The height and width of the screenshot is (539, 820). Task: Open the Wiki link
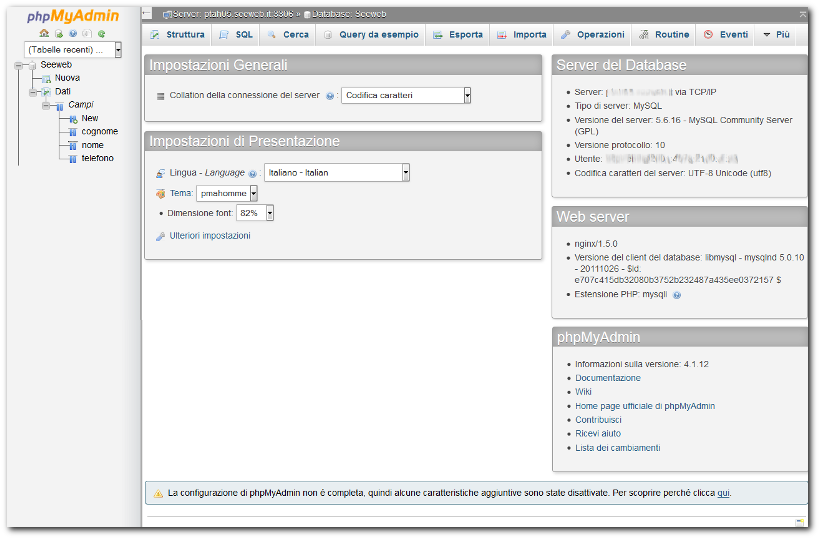(583, 393)
